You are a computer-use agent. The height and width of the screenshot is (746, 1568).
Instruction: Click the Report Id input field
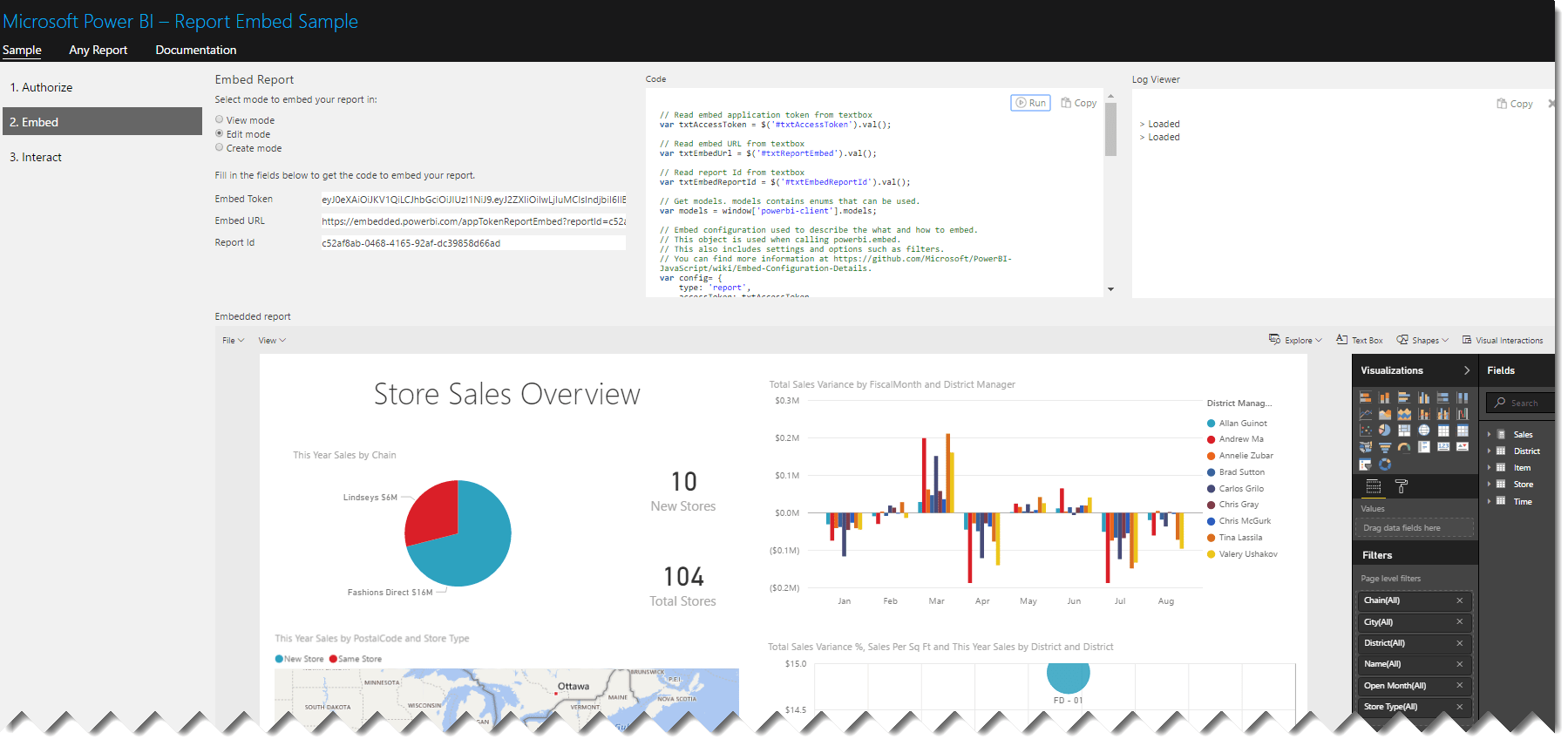click(x=473, y=243)
